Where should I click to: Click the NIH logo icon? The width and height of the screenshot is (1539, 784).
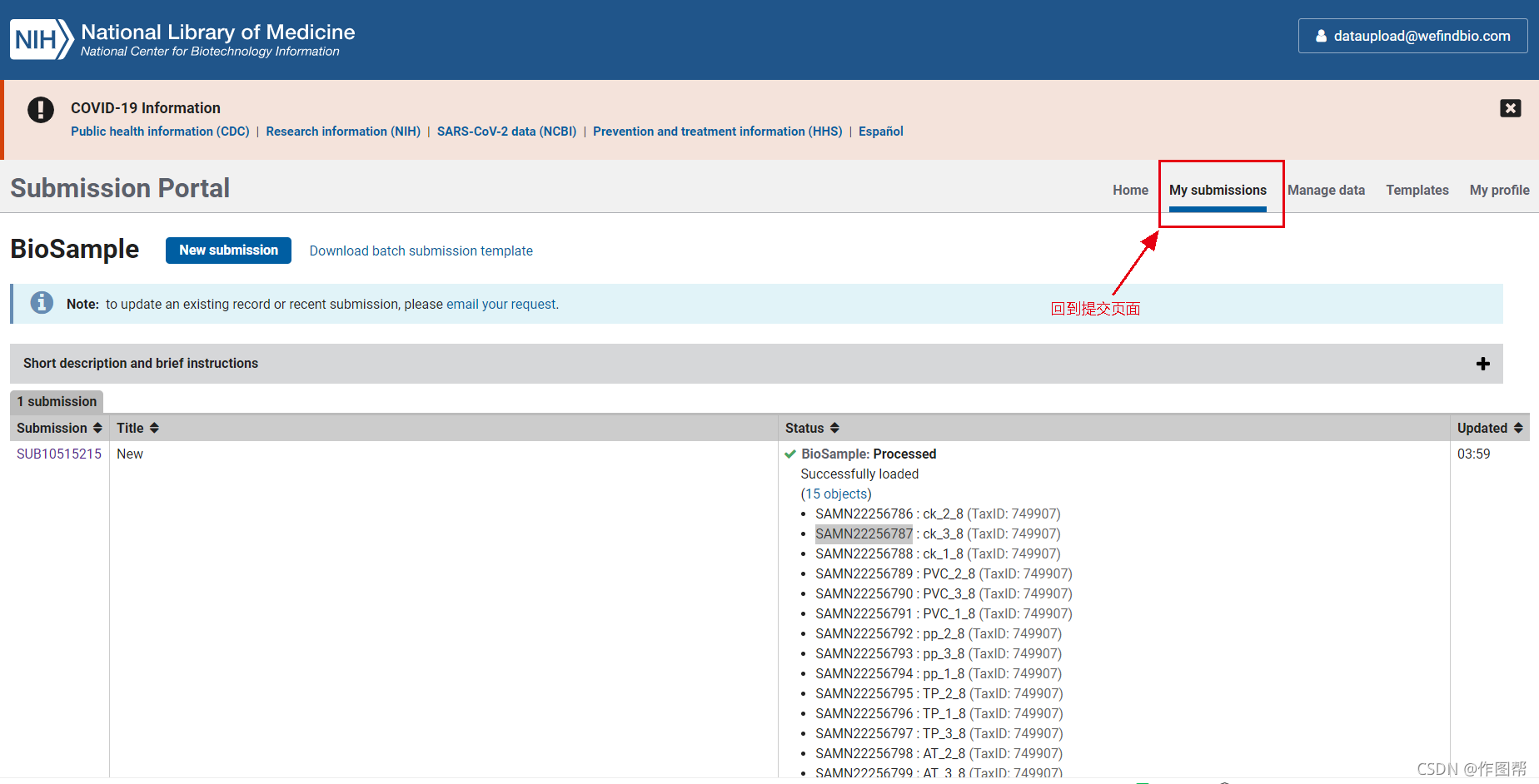click(x=42, y=39)
